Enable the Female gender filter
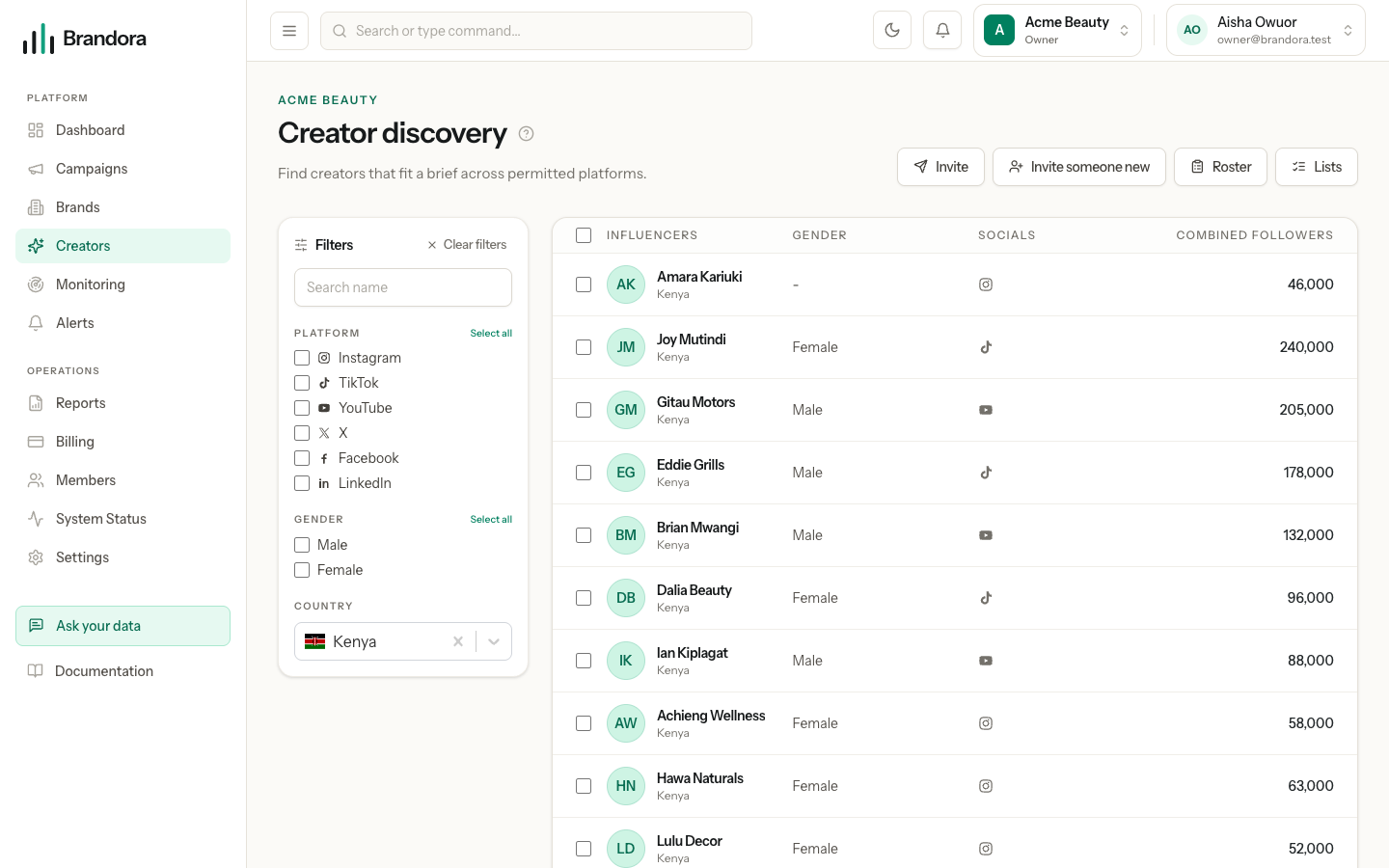The width and height of the screenshot is (1389, 868). [302, 570]
